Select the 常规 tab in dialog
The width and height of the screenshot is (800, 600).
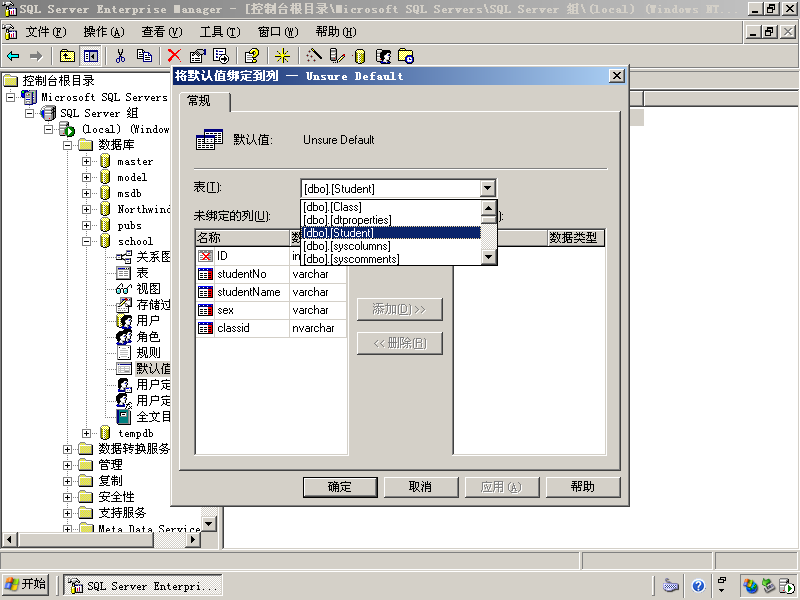(205, 101)
